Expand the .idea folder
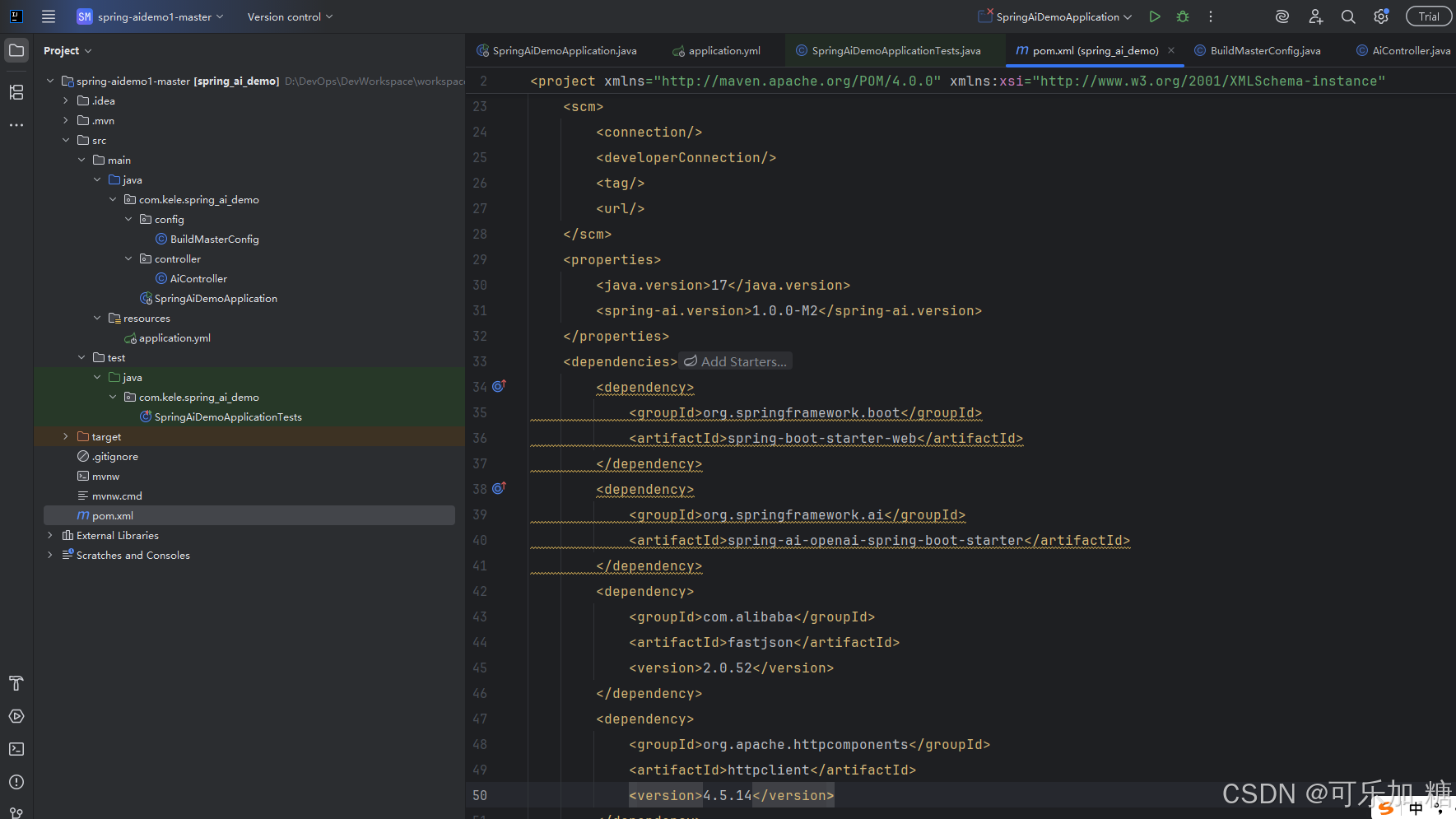The height and width of the screenshot is (819, 1456). coord(66,100)
